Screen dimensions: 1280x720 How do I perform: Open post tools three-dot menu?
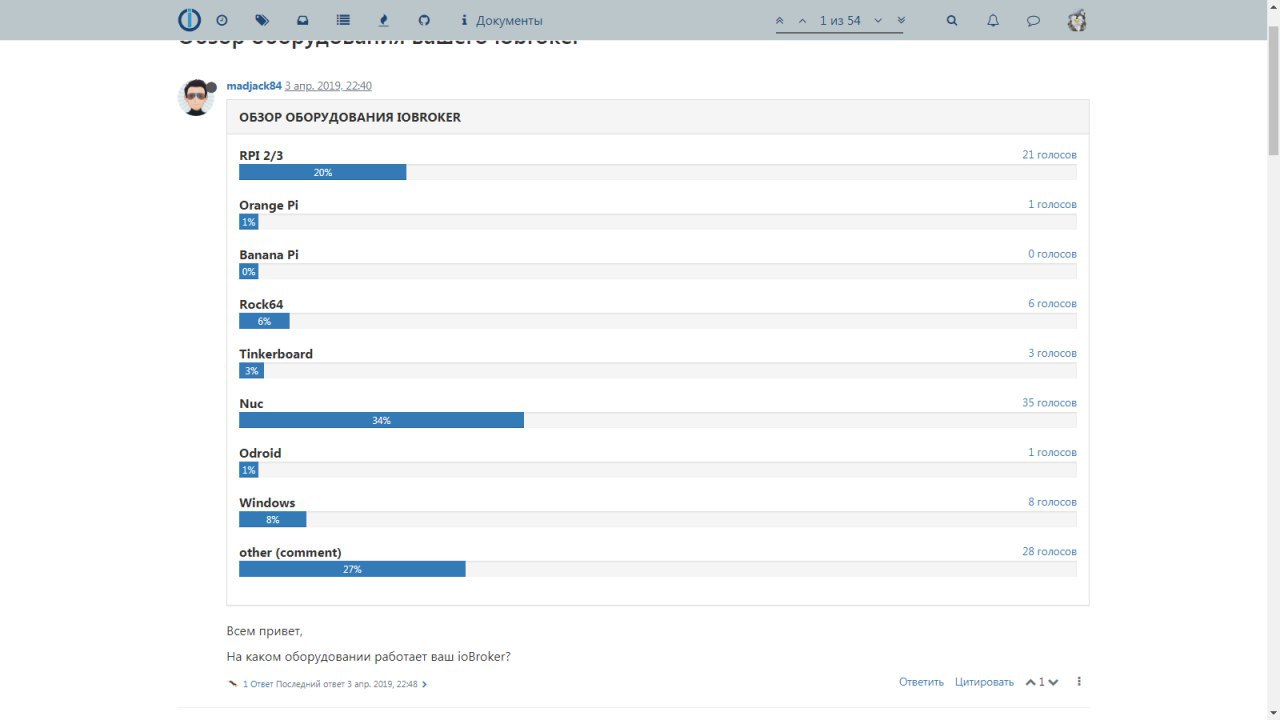[1079, 682]
